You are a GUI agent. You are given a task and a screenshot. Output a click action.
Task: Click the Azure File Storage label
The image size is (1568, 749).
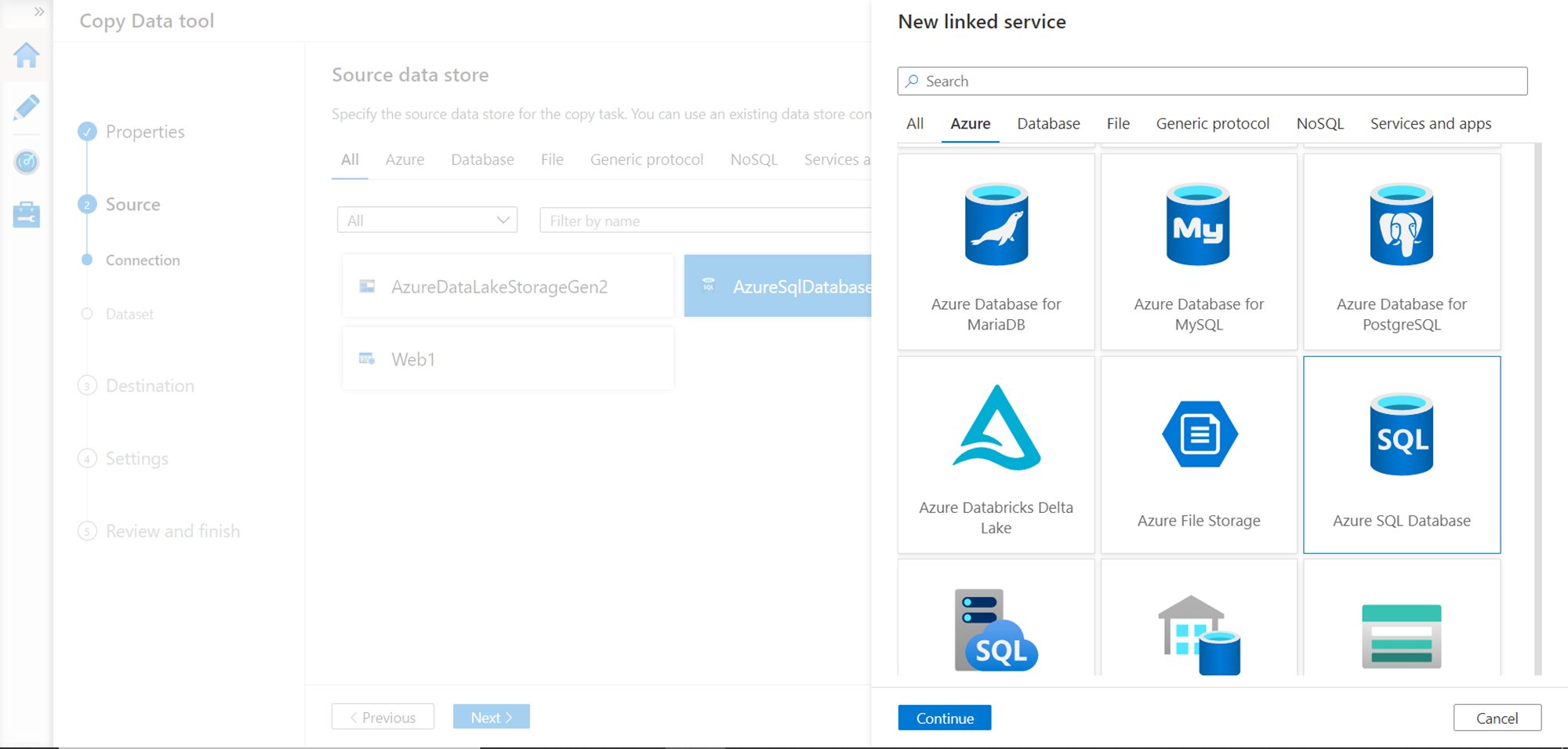click(1199, 521)
